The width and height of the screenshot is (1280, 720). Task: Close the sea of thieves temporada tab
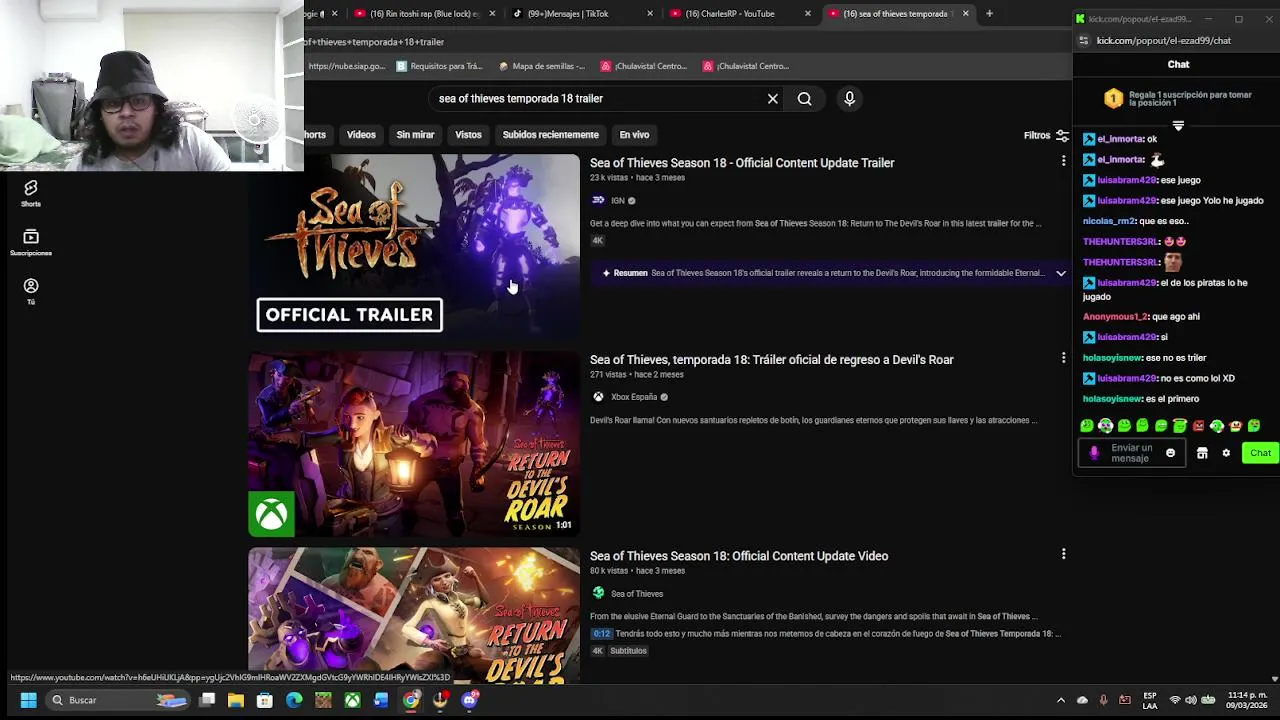point(965,14)
